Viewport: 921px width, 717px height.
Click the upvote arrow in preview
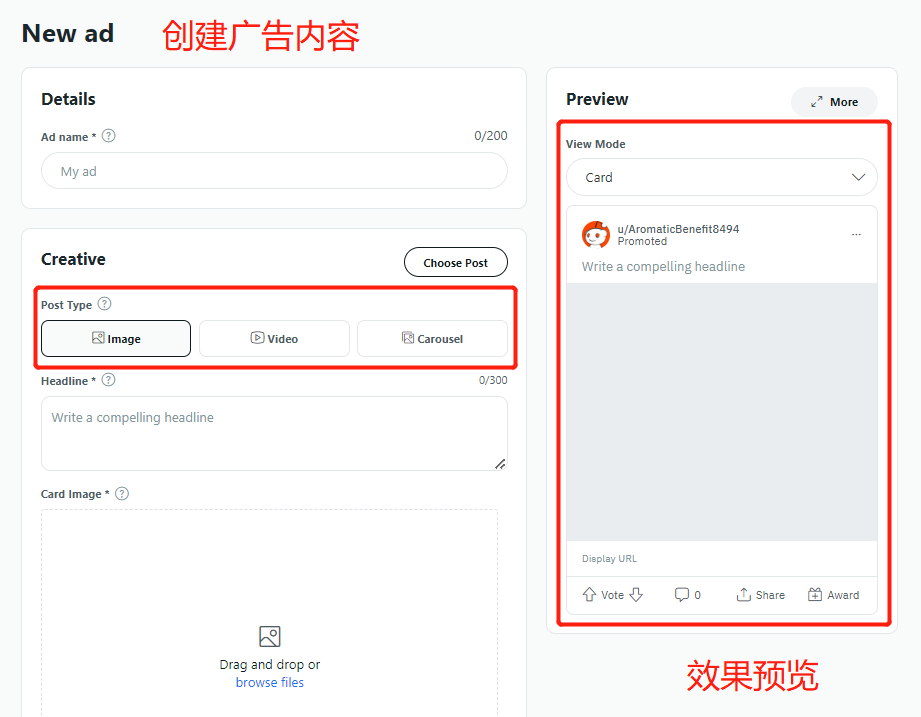click(x=589, y=595)
